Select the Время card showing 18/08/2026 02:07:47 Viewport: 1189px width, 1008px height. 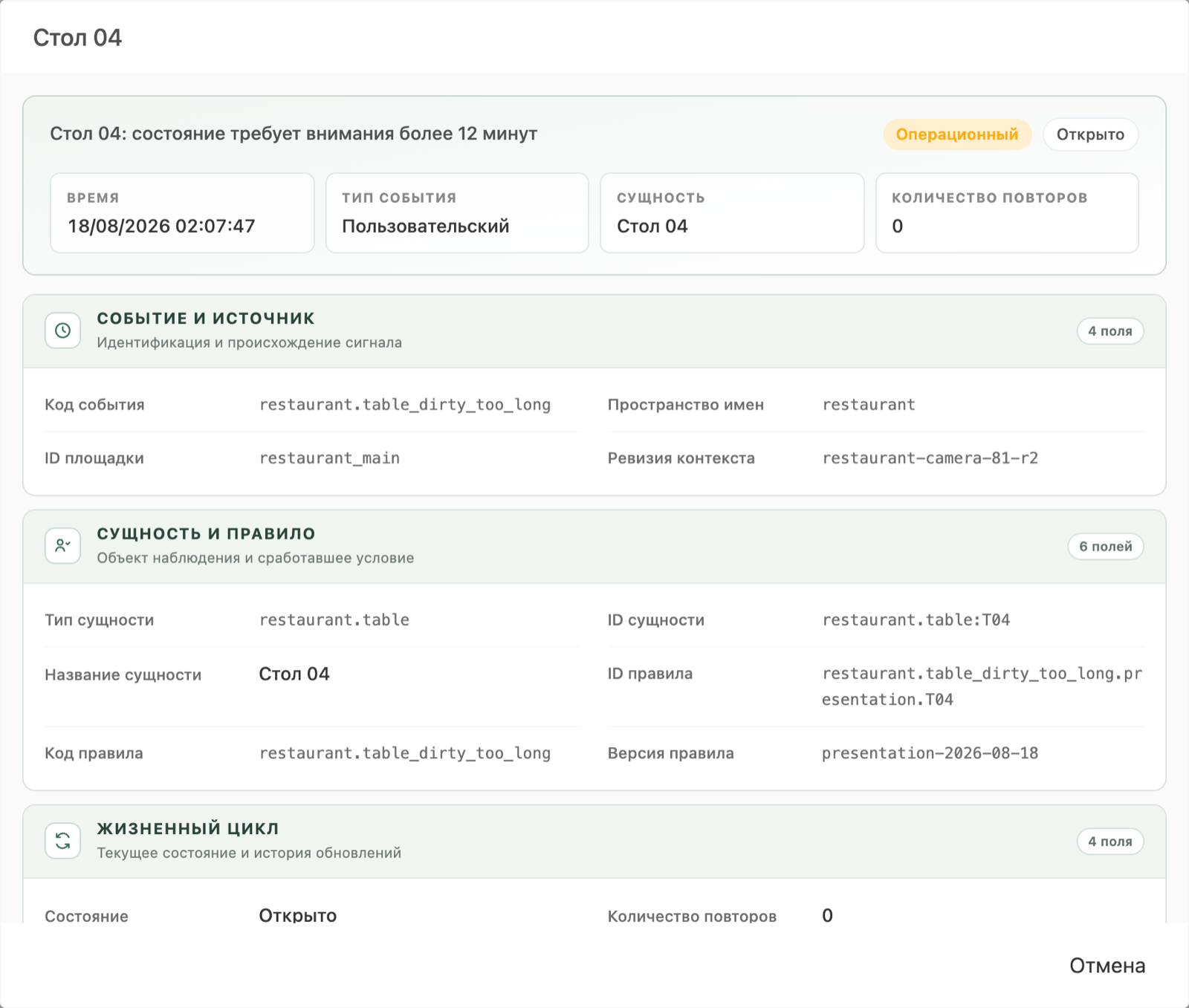182,213
